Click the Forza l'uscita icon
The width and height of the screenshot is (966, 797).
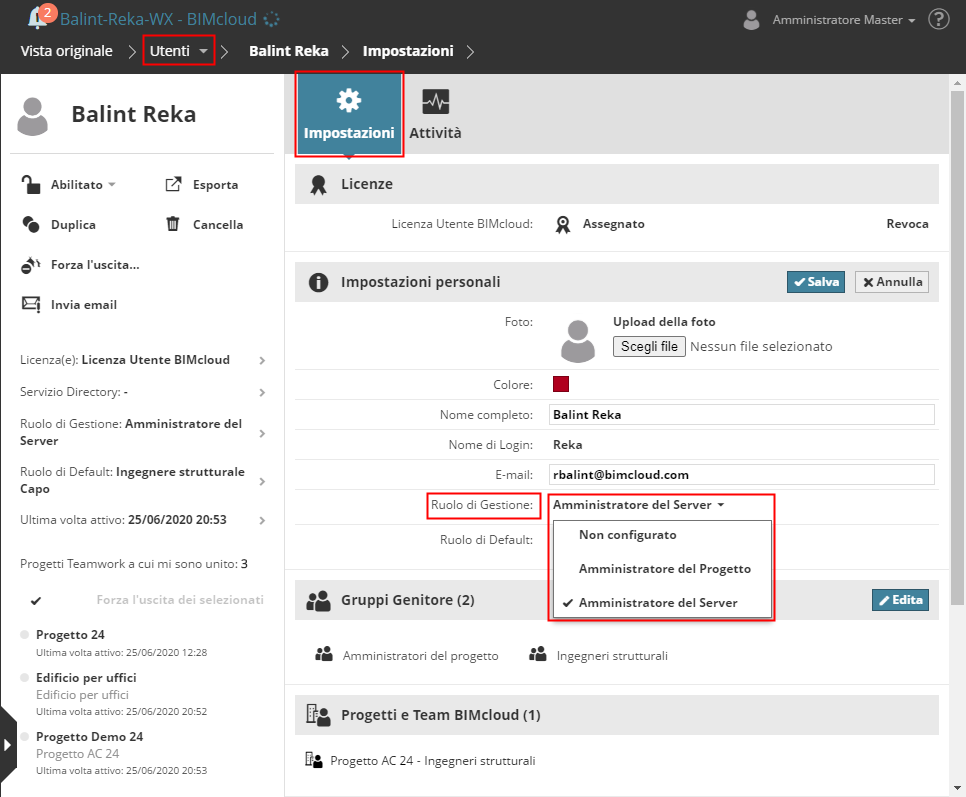[x=31, y=265]
